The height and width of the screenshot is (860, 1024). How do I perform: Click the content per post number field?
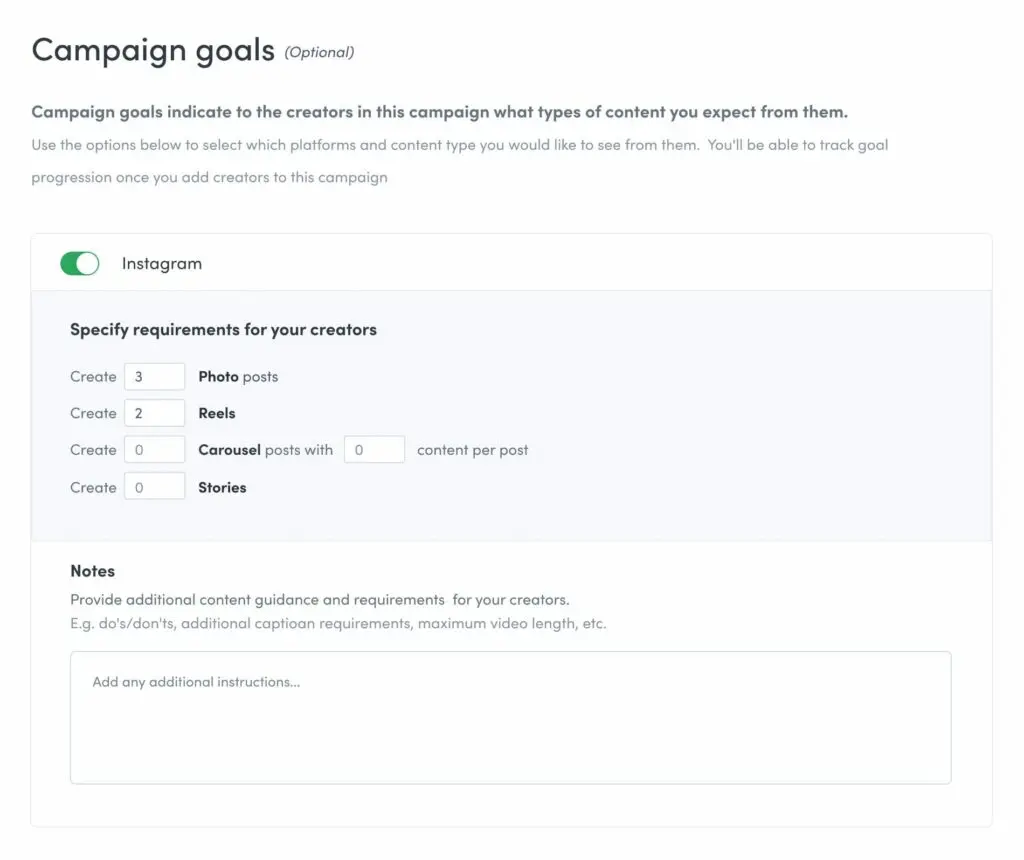tap(374, 450)
